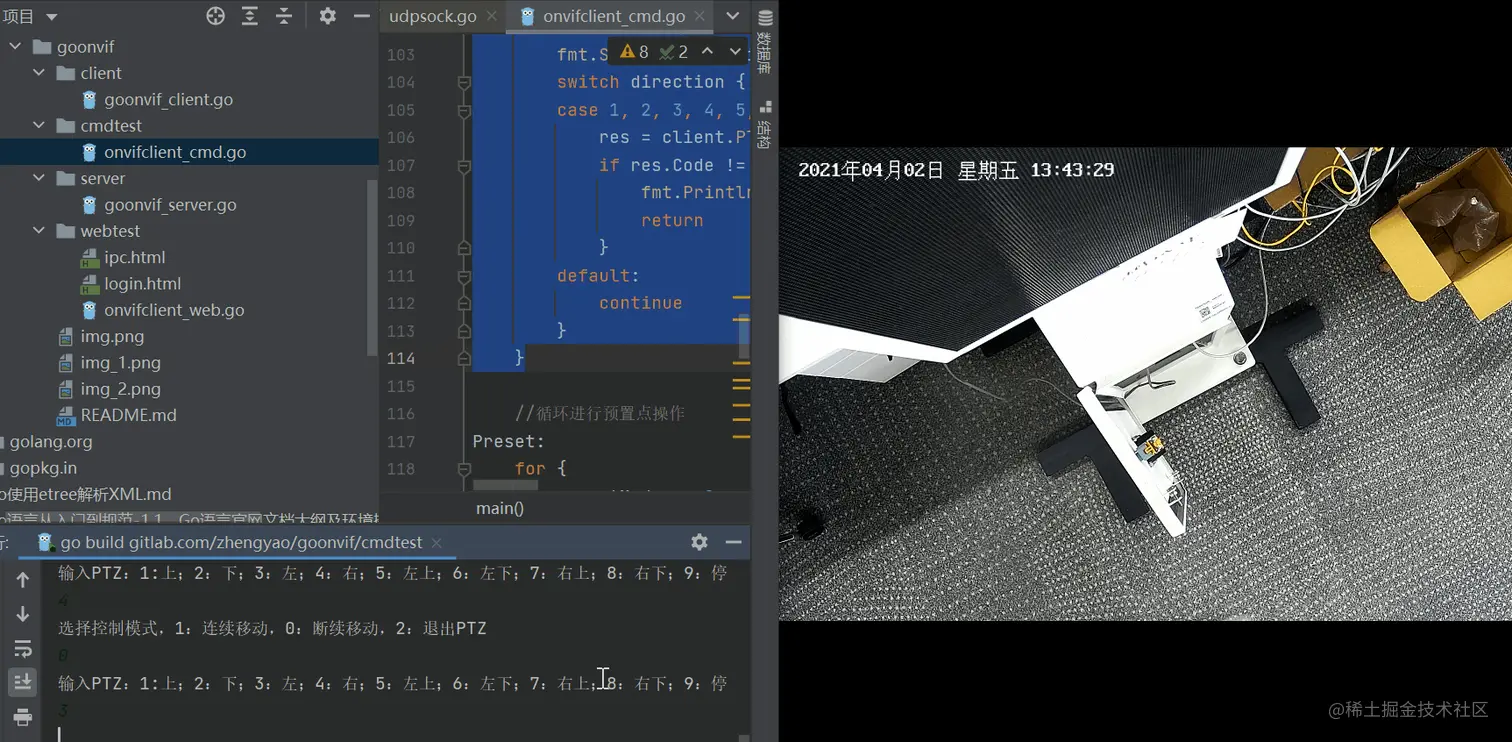The width and height of the screenshot is (1512, 742).
Task: Click the next-warning down chevron in inspections widget
Action: [x=735, y=51]
